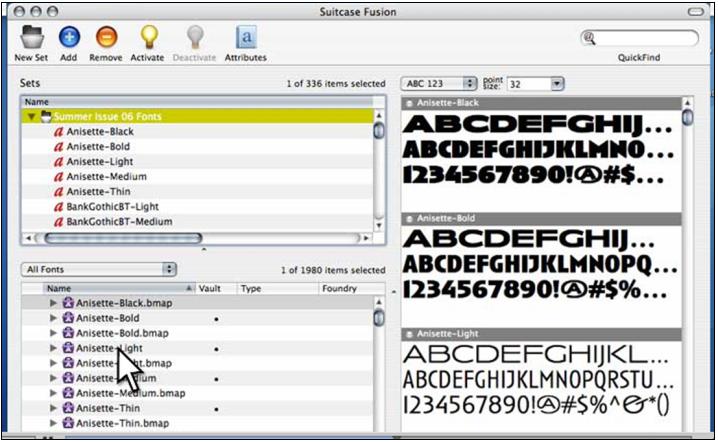Screen dimensions: 718x442
Task: Click the suitcase icon of Anisette-Thin
Action: tap(68, 409)
